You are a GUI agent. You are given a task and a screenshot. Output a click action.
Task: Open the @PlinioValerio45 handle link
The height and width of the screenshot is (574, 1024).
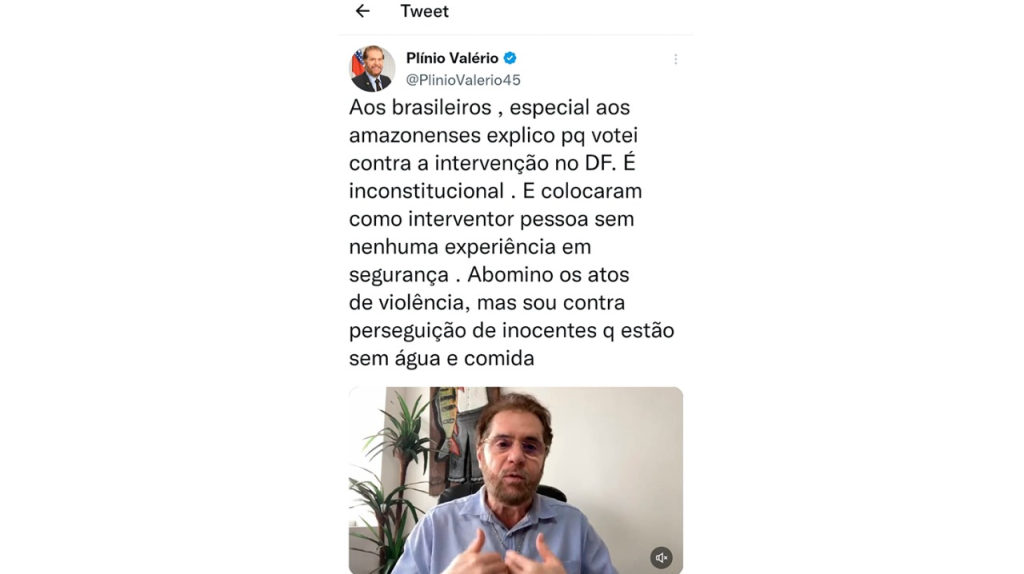463,80
